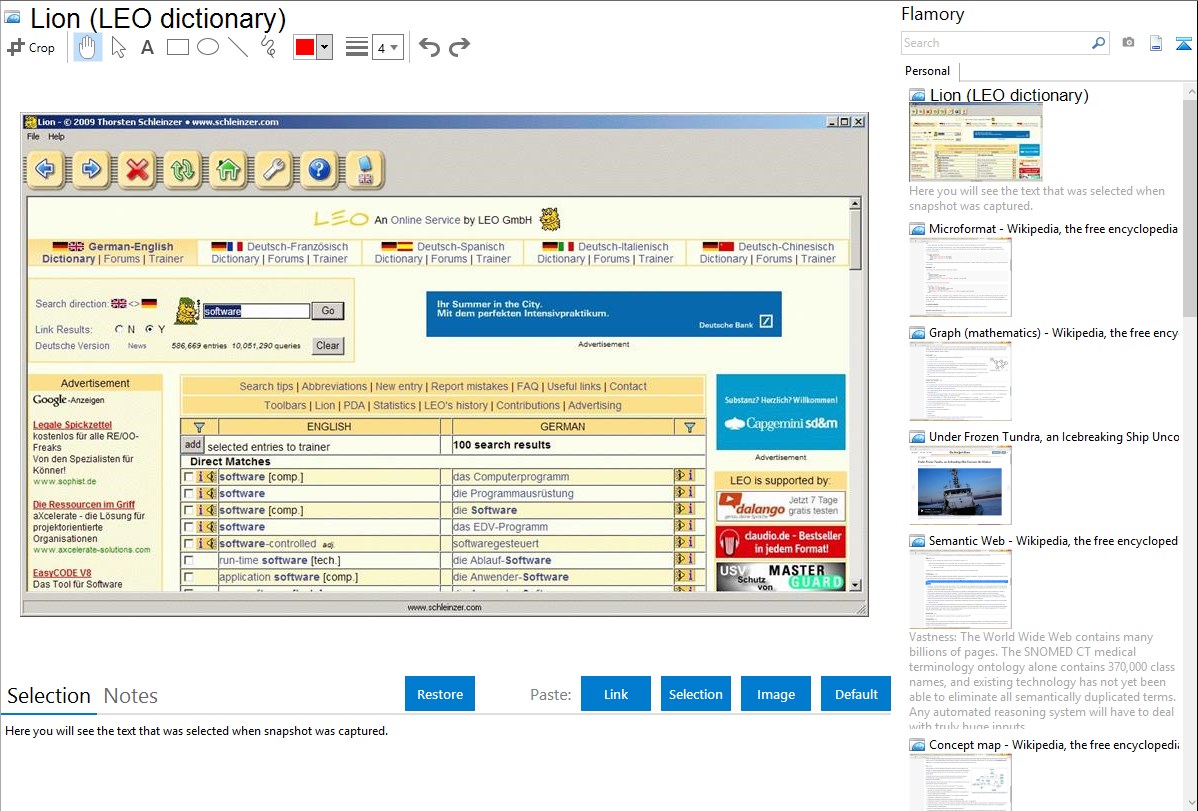Viewport: 1198px width, 811px height.
Task: Check the box for 'das EDV-Programm' row
Action: [189, 527]
